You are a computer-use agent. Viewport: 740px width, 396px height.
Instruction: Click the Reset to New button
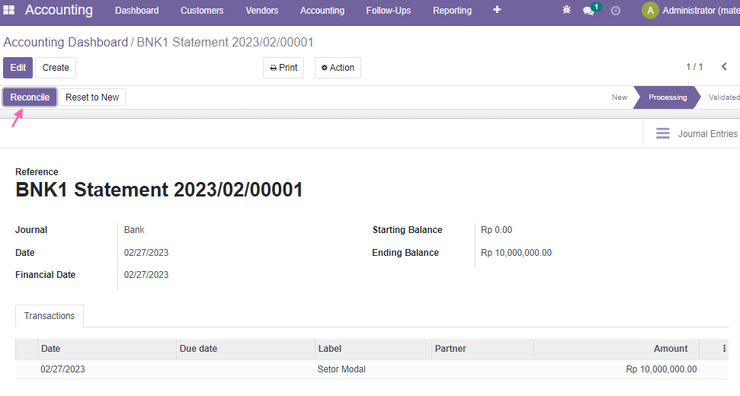(x=92, y=97)
